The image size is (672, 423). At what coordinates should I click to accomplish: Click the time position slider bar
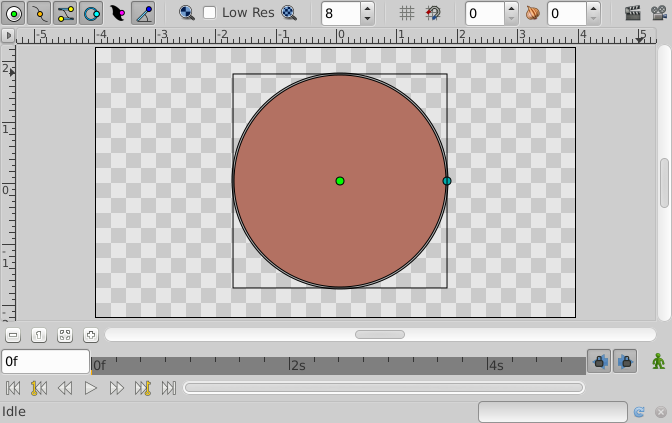pos(384,388)
